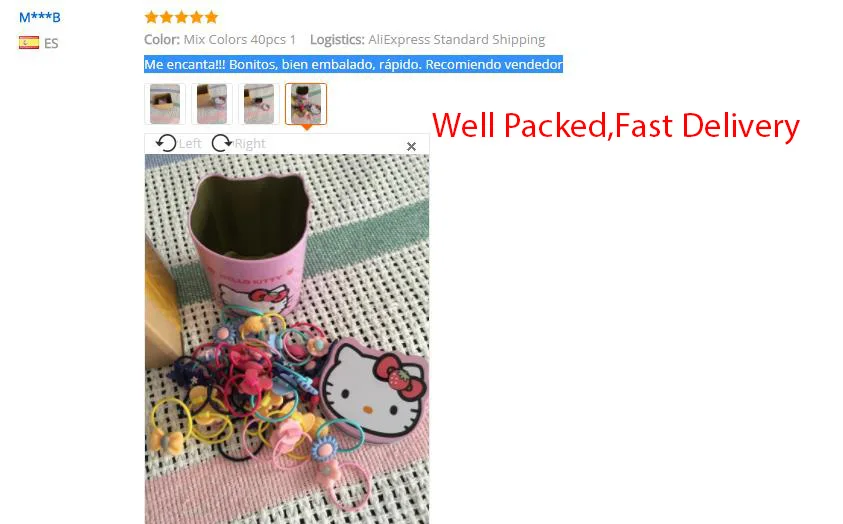
Task: Click the third orange rating star
Action: [x=182, y=17]
